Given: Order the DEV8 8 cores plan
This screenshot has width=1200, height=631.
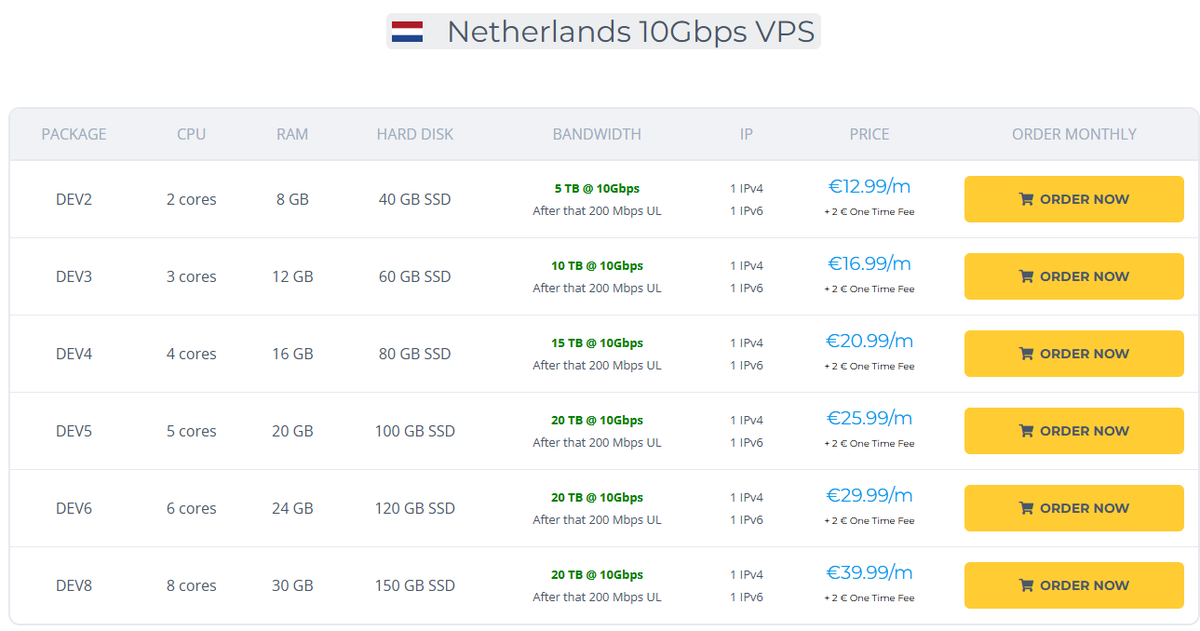Looking at the screenshot, I should coord(1074,586).
